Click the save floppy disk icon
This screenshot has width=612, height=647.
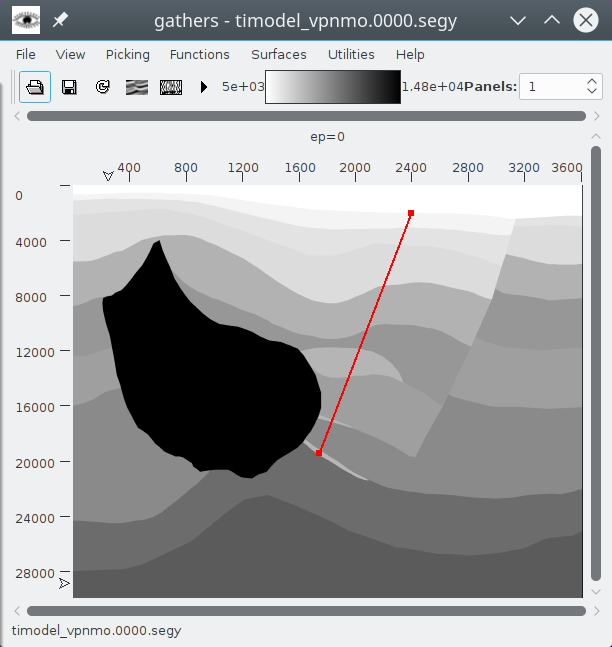pyautogui.click(x=69, y=87)
